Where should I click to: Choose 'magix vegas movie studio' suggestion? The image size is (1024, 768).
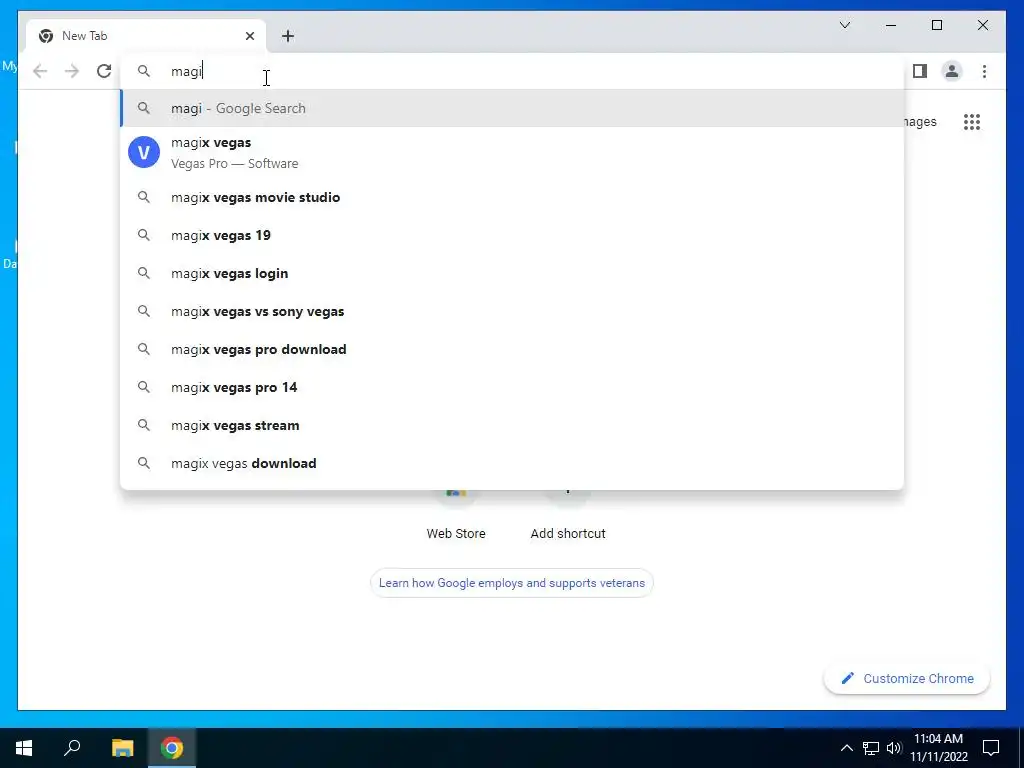512,197
